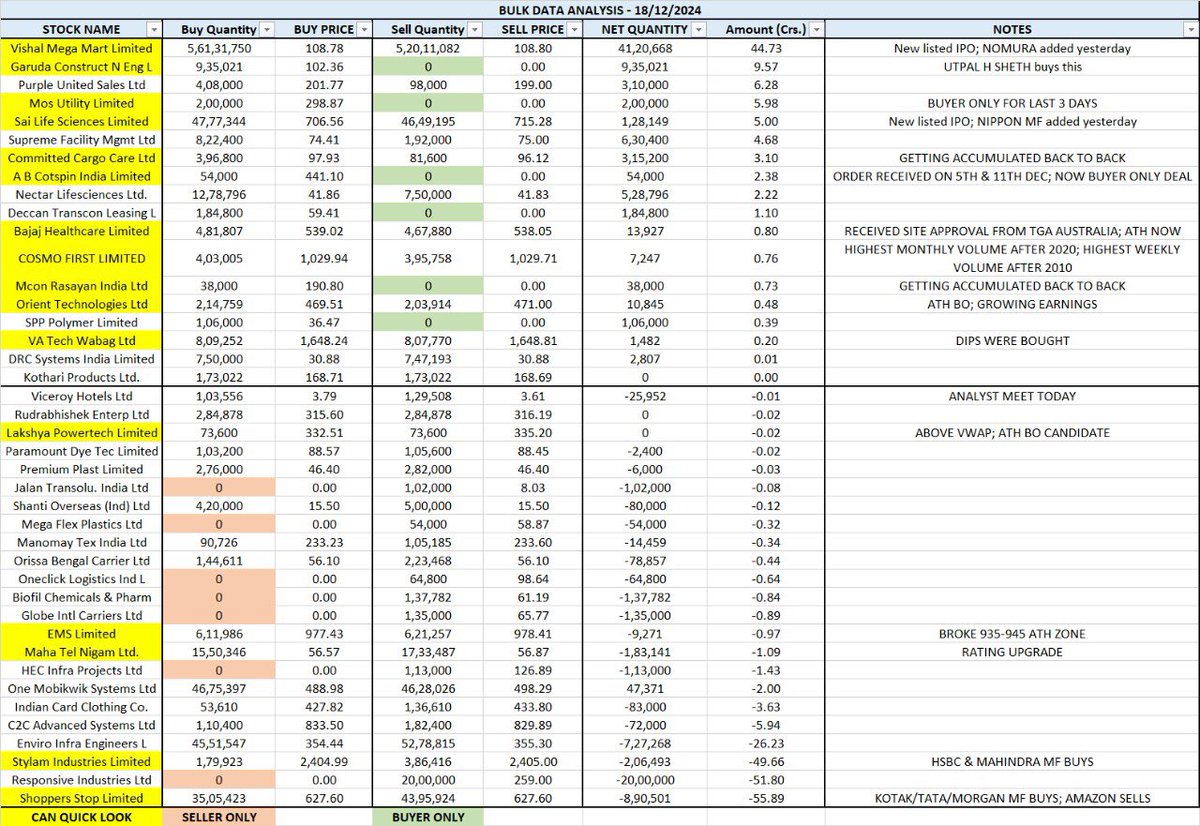
Task: Select the note HSBC & MAHINDRA MF BUYS
Action: point(1011,762)
